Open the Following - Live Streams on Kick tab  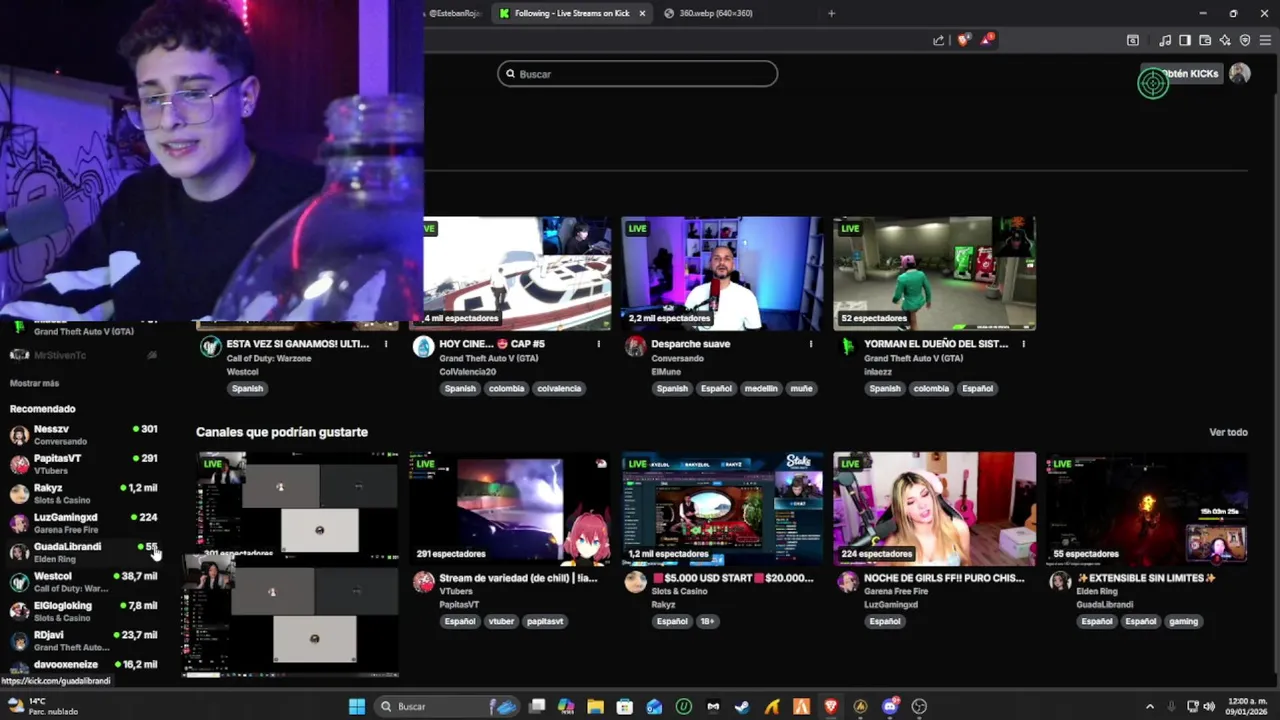572,13
